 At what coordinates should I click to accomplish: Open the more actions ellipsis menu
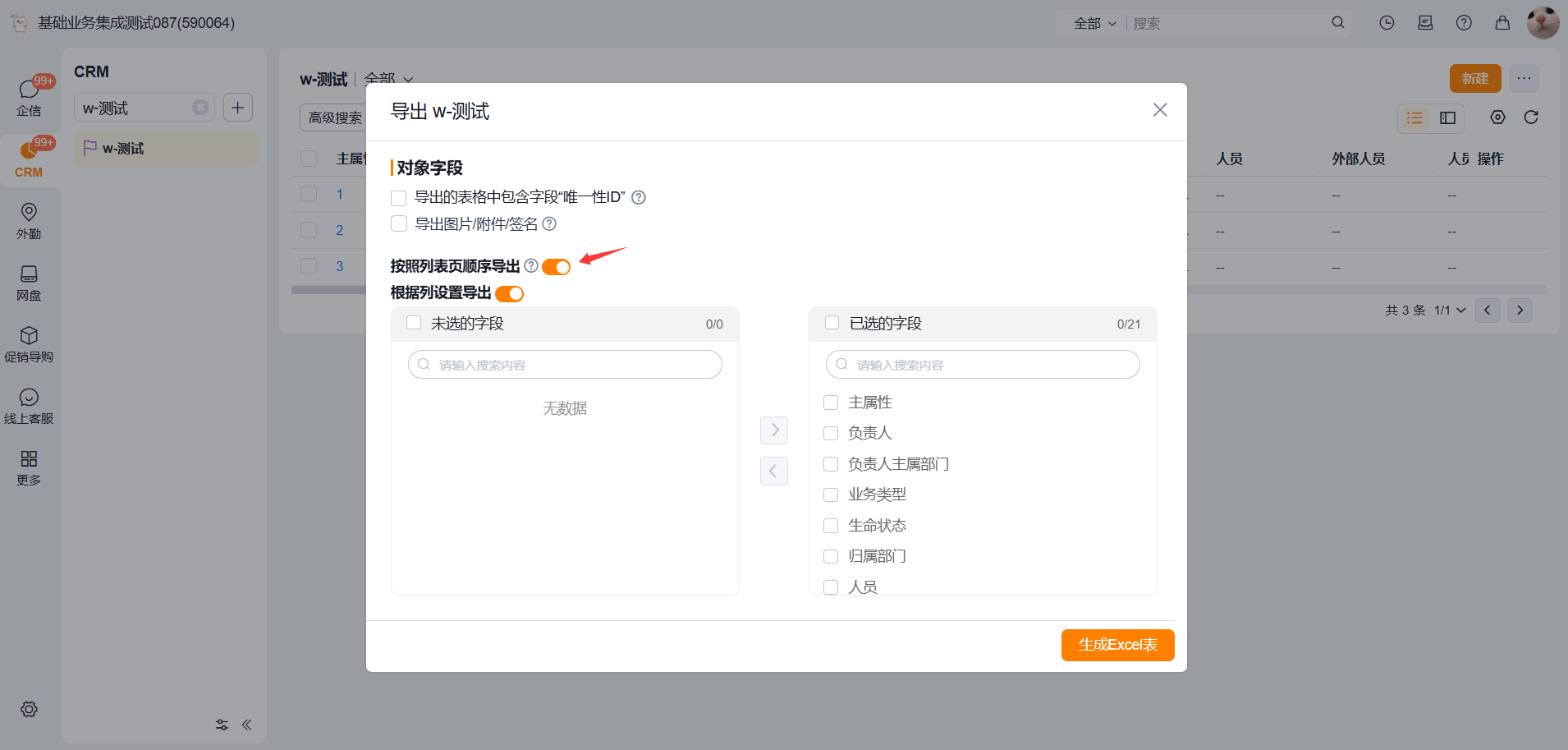(x=1524, y=78)
